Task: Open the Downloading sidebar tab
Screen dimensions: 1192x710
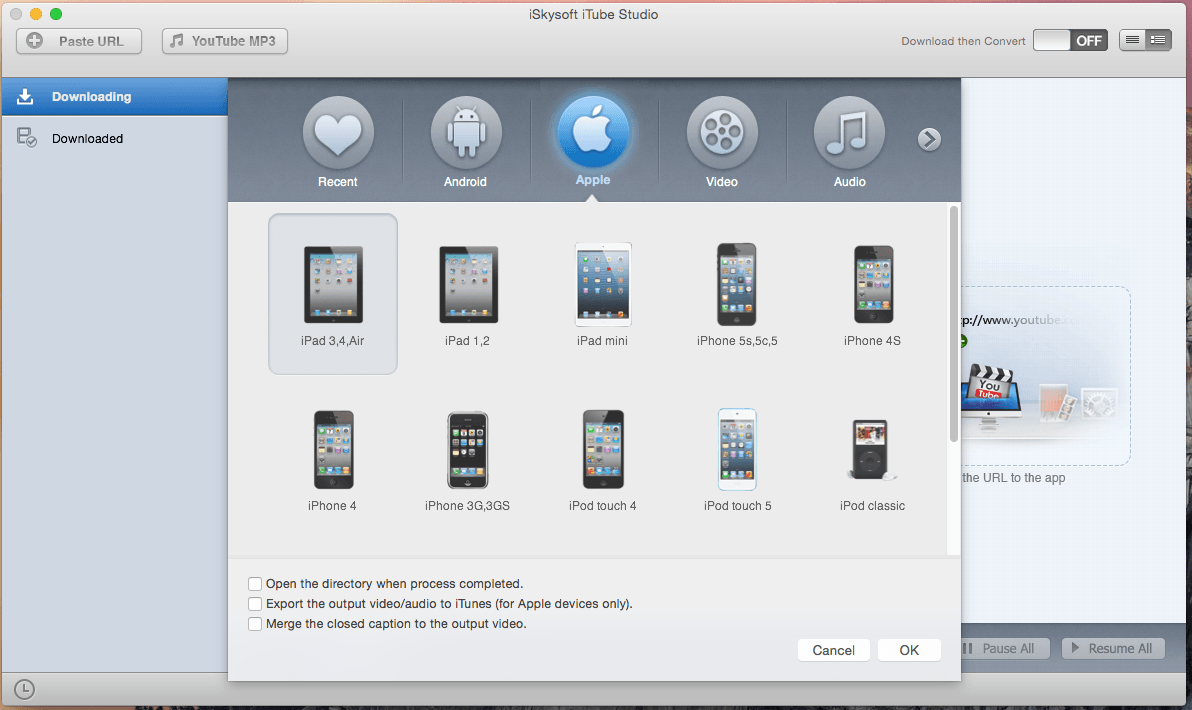Action: tap(115, 97)
